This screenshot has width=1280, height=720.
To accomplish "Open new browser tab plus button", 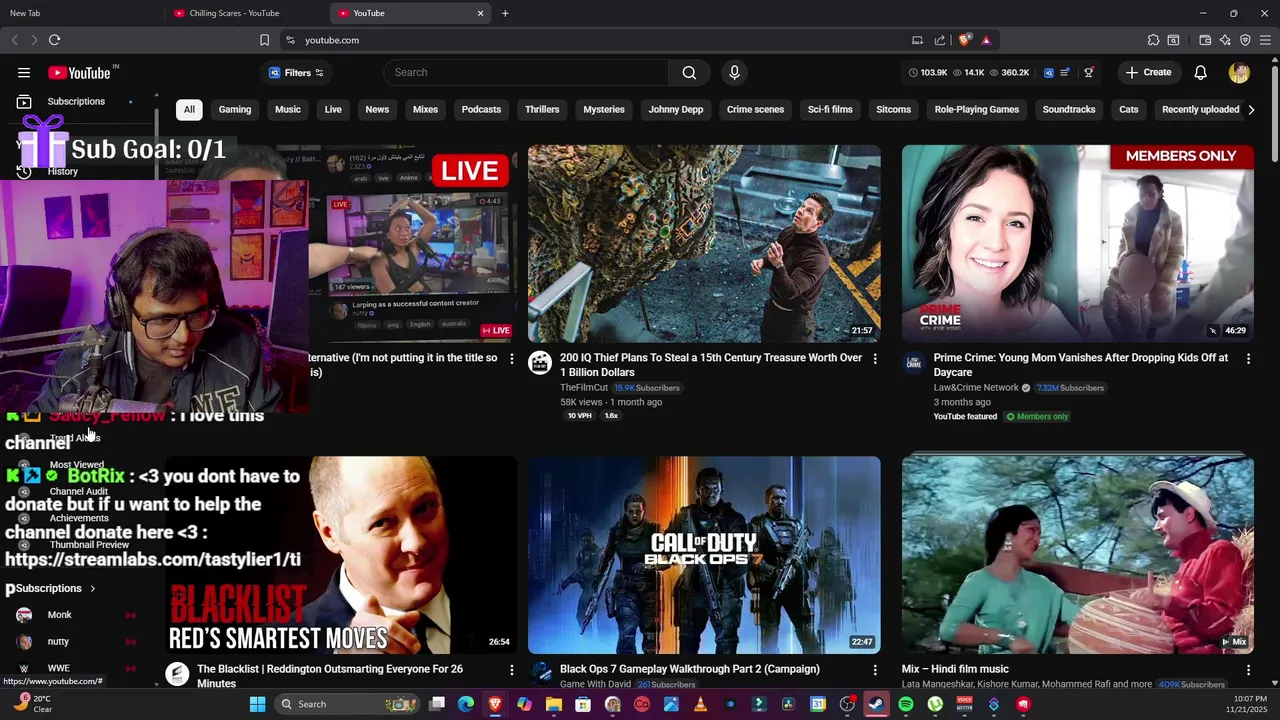I will [505, 13].
